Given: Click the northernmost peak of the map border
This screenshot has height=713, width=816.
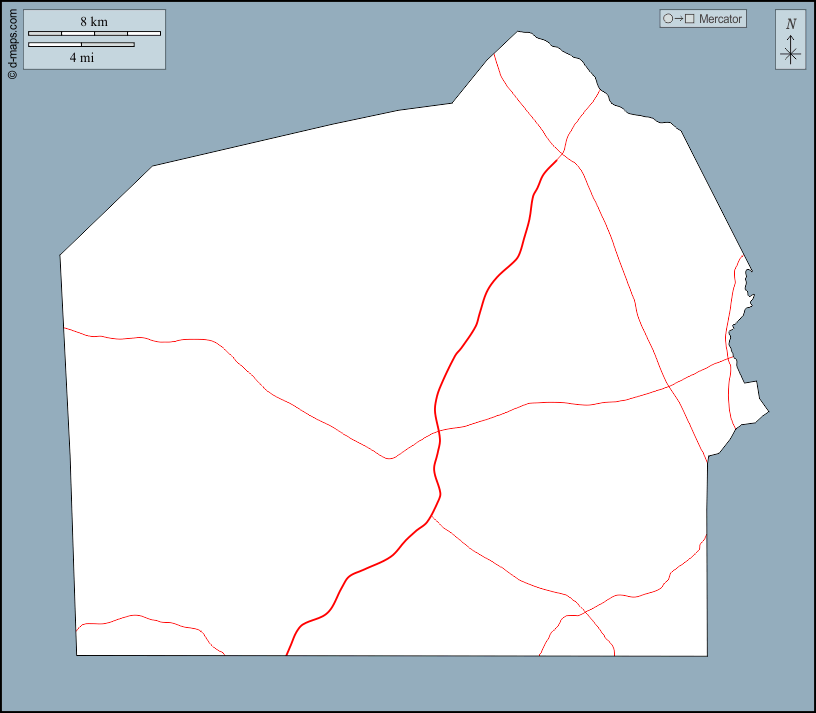Looking at the screenshot, I should click(518, 32).
